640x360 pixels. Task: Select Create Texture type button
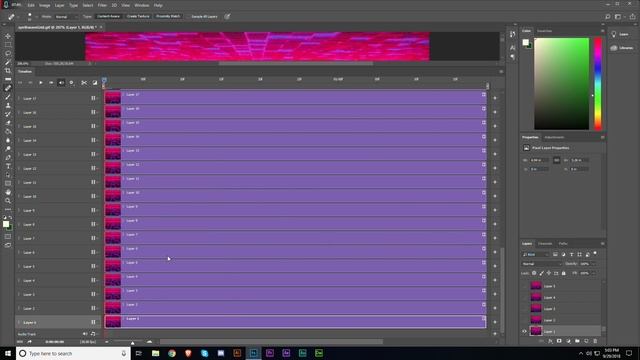(x=138, y=16)
